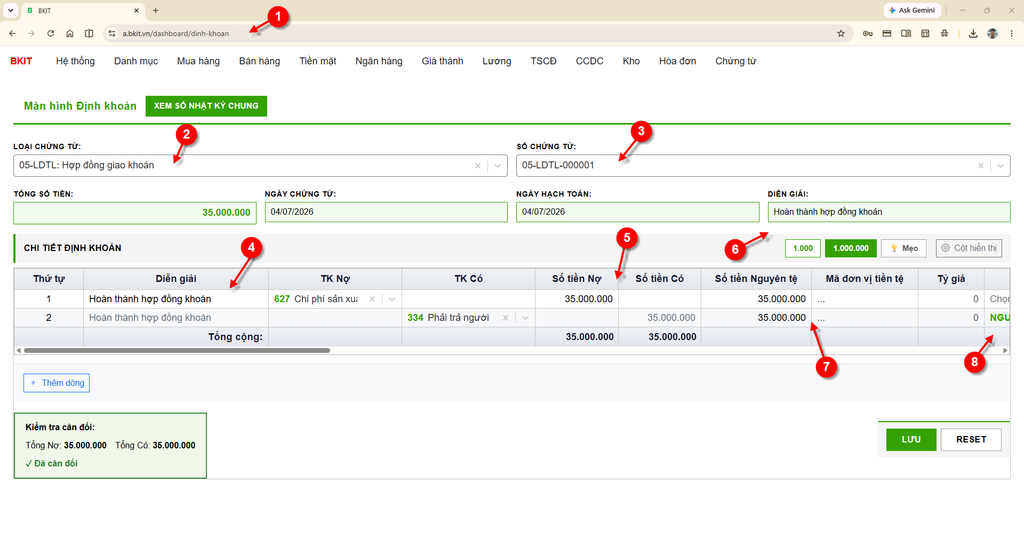This screenshot has height=550, width=1024.
Task: Add a row with Thêm dòng
Action: 57,383
